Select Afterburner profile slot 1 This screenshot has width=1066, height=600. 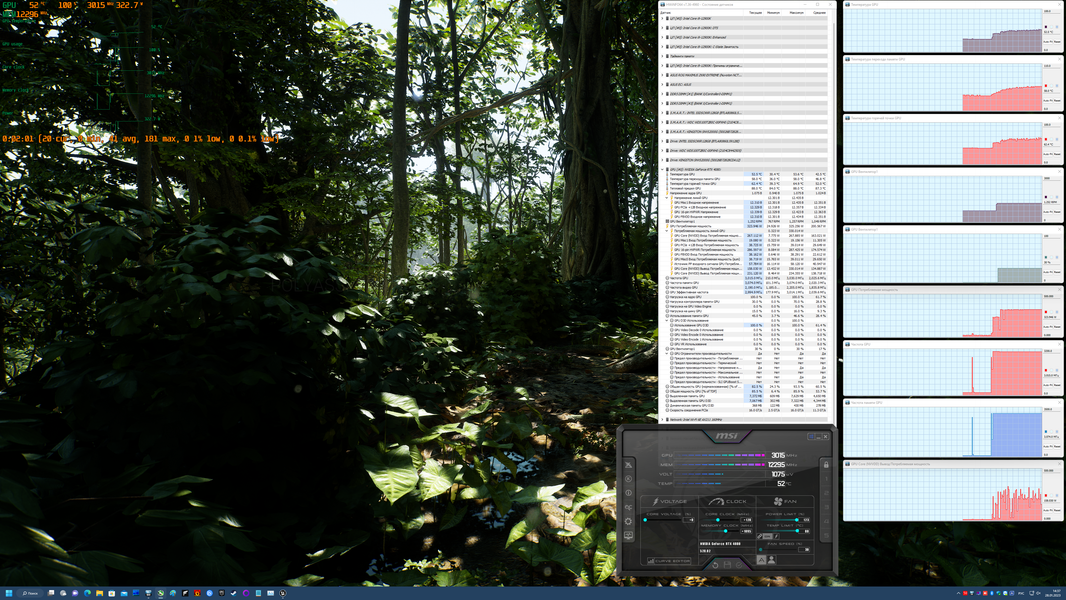826,479
